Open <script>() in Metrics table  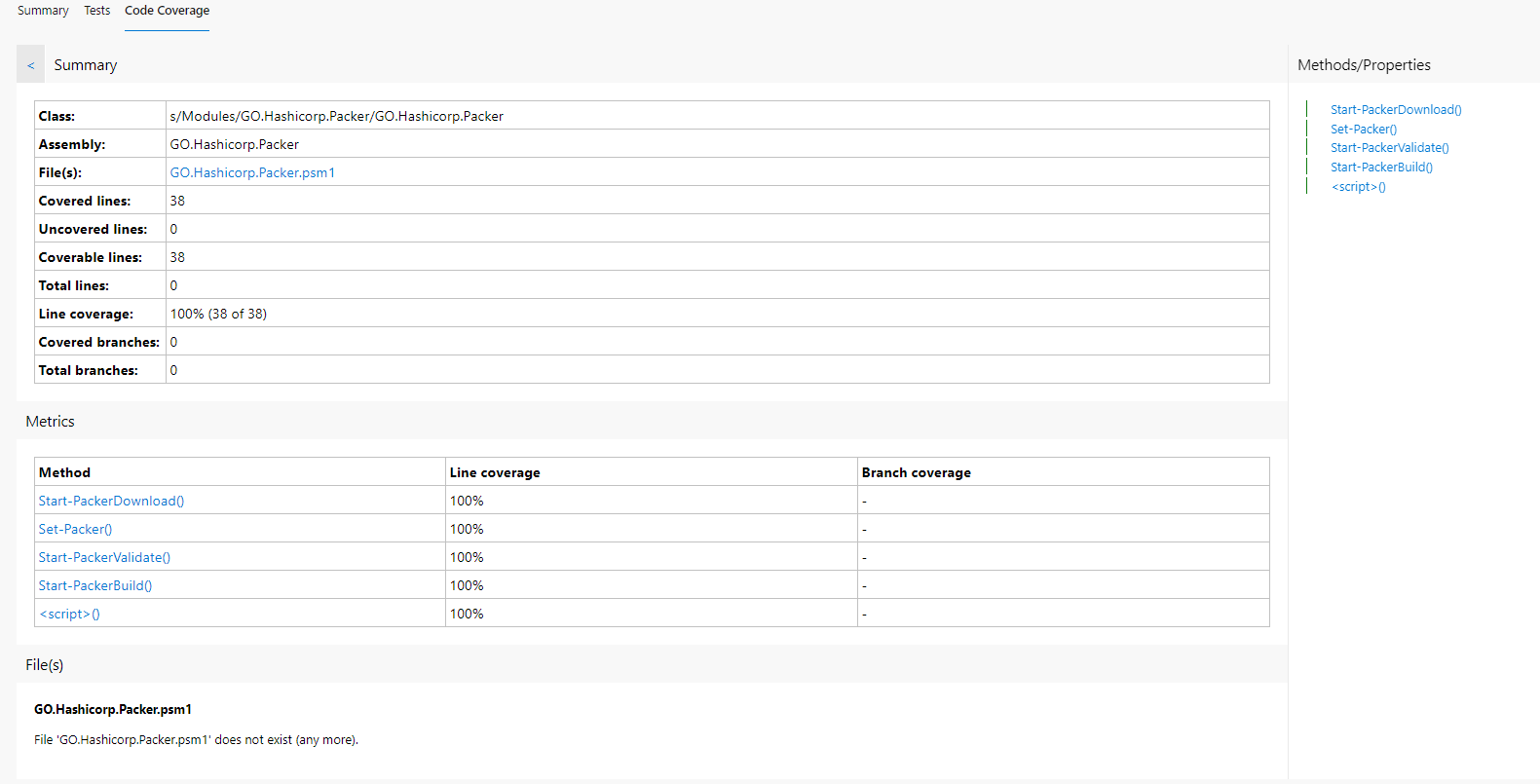click(69, 614)
